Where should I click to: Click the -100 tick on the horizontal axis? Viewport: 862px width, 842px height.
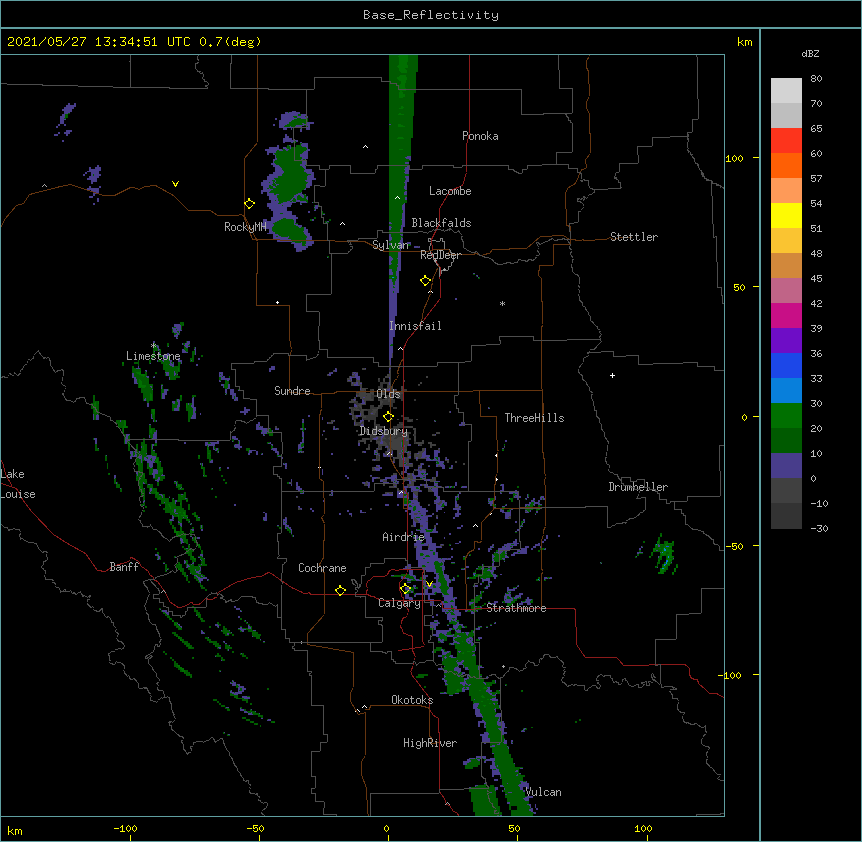[x=125, y=829]
